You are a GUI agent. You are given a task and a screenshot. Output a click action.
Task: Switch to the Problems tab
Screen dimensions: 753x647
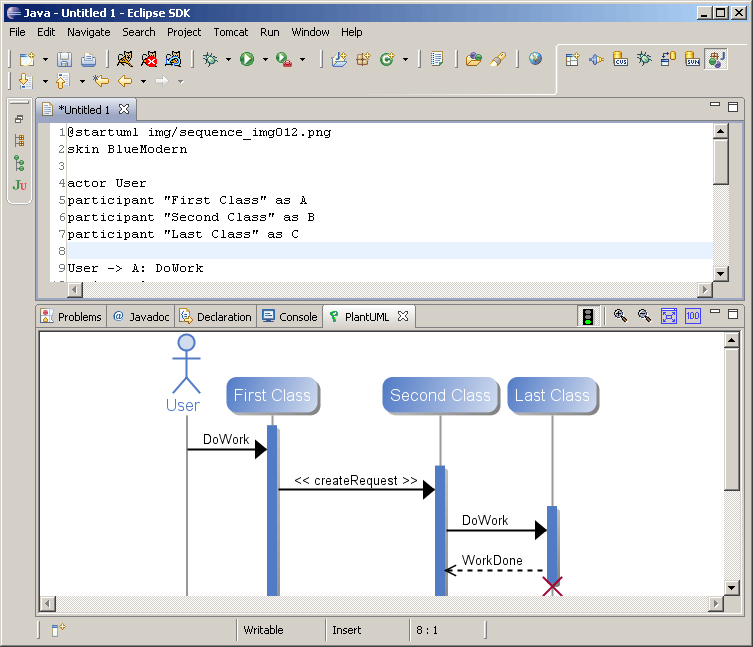point(72,317)
